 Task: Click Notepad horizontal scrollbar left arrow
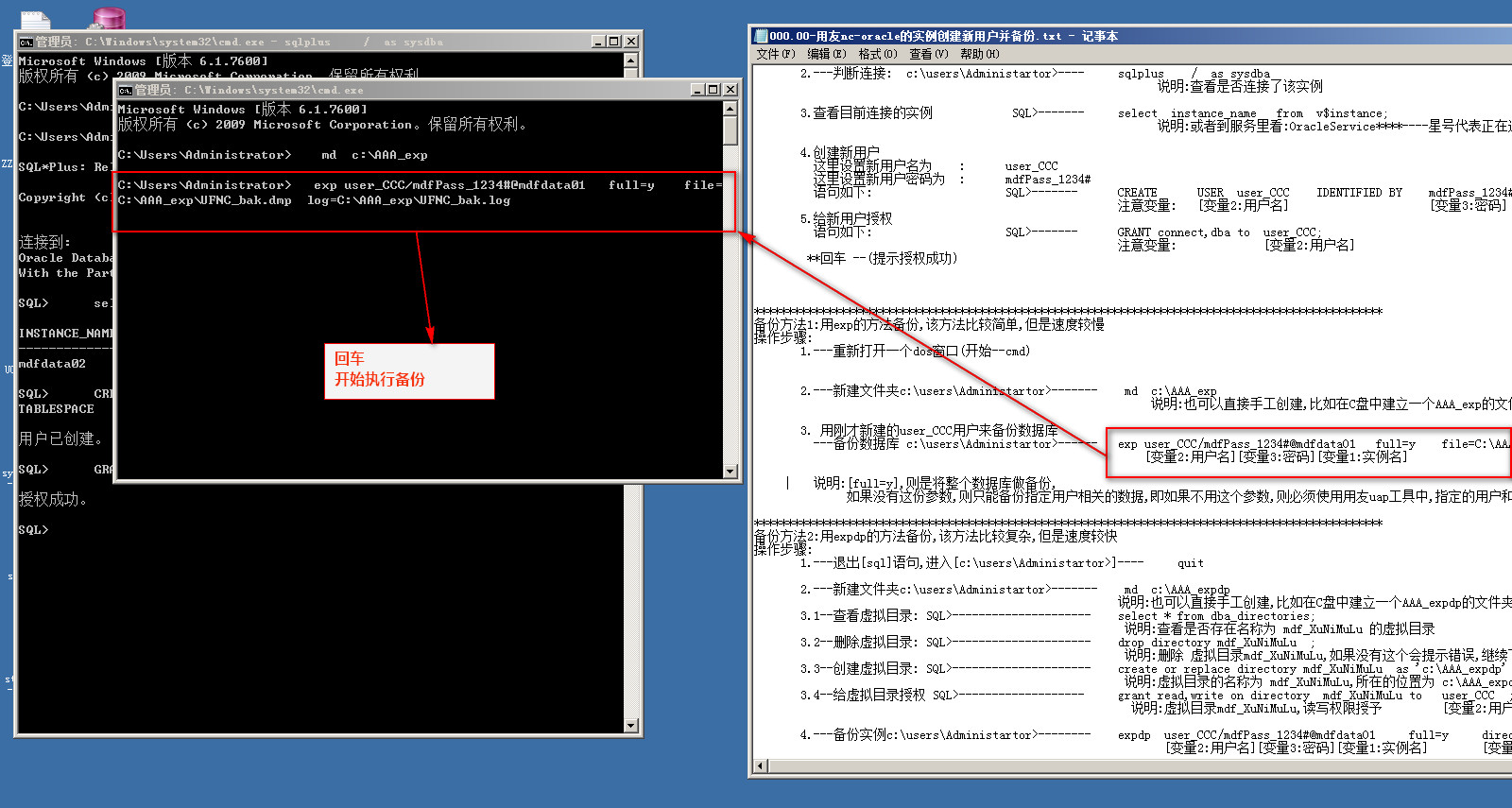coord(762,765)
